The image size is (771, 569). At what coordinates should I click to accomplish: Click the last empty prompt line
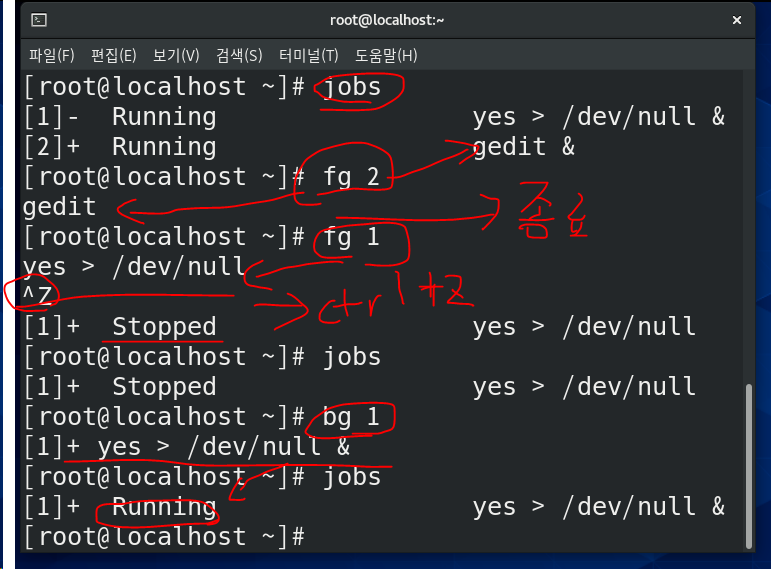(x=164, y=537)
